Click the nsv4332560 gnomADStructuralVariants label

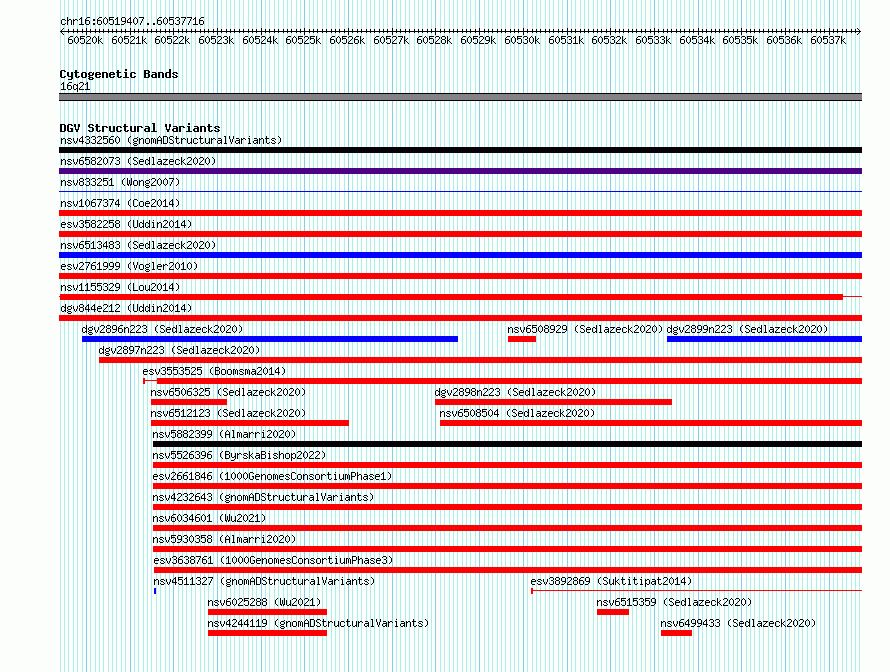(171, 140)
